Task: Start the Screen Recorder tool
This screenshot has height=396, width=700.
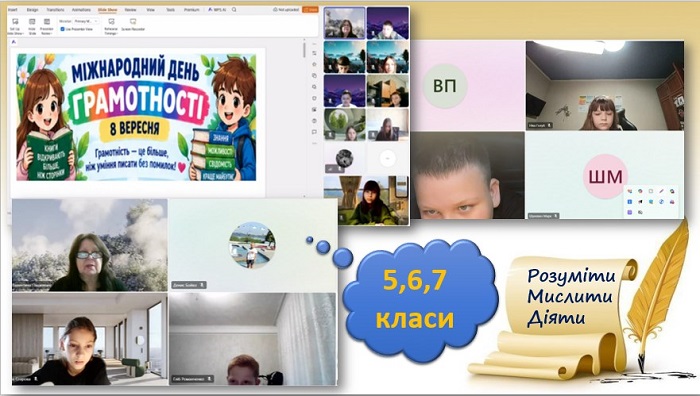Action: point(133,25)
